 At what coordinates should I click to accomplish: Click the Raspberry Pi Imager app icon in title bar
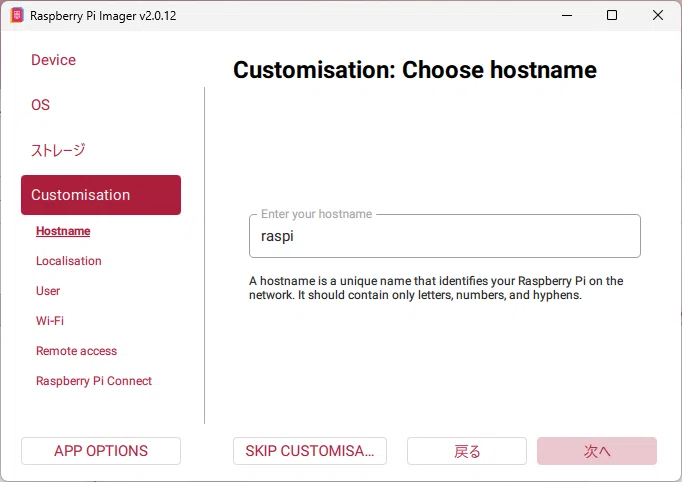(x=17, y=16)
